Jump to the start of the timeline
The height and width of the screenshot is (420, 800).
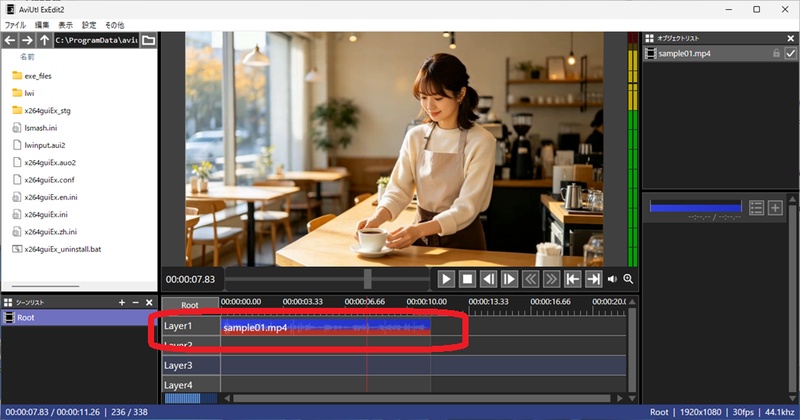click(x=572, y=279)
